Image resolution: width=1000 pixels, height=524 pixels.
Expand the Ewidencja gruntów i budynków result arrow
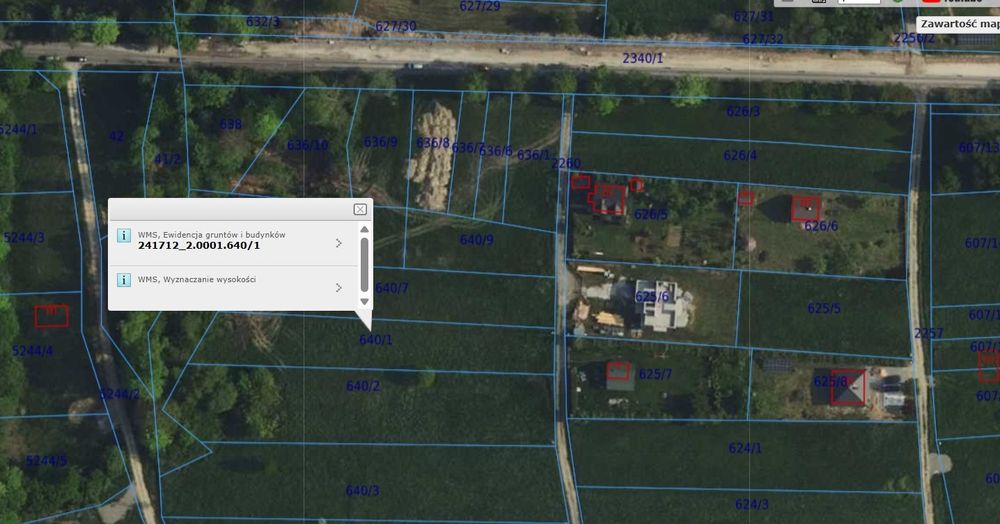click(x=339, y=243)
